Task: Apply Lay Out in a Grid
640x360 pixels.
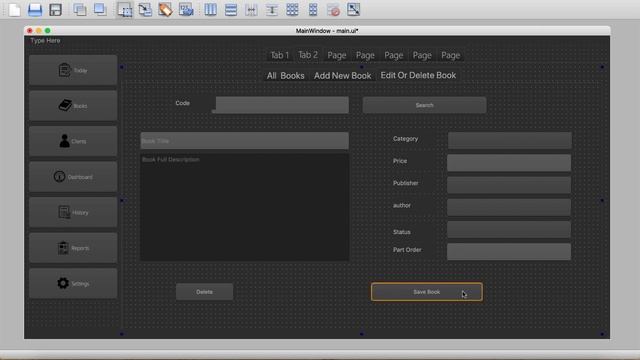Action: tap(292, 9)
